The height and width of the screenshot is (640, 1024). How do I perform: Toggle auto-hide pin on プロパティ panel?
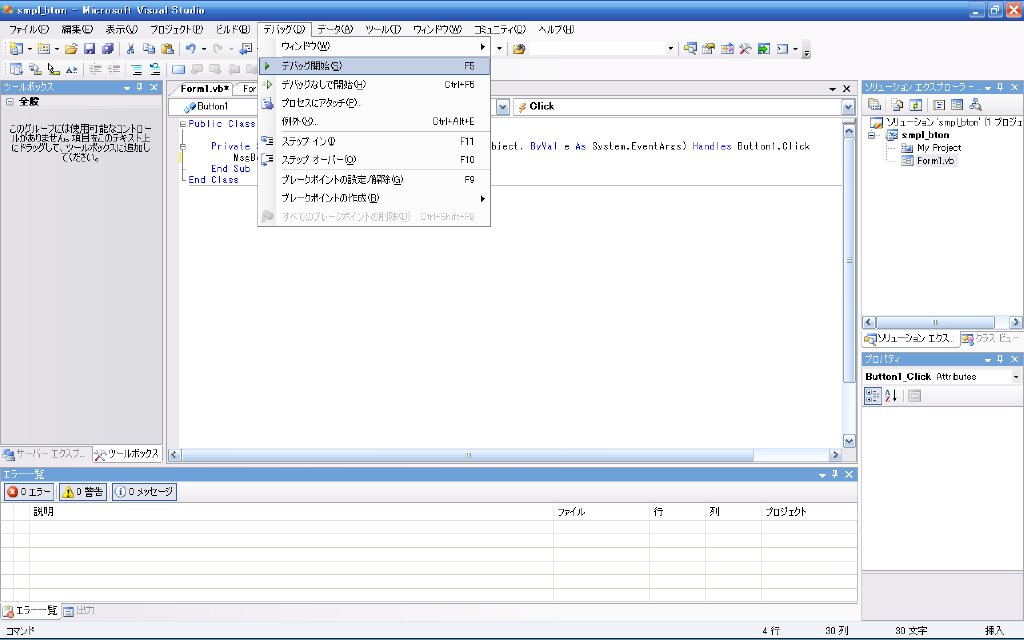click(1000, 359)
